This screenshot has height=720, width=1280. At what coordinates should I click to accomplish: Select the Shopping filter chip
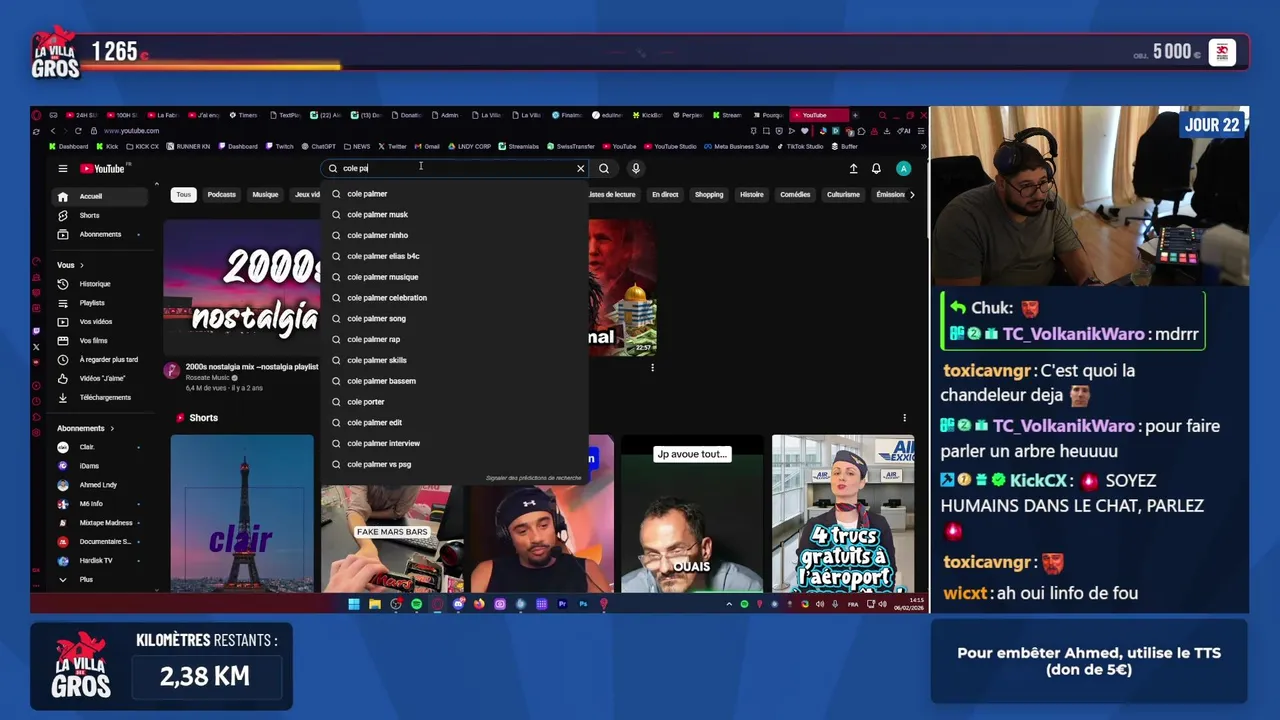click(709, 195)
